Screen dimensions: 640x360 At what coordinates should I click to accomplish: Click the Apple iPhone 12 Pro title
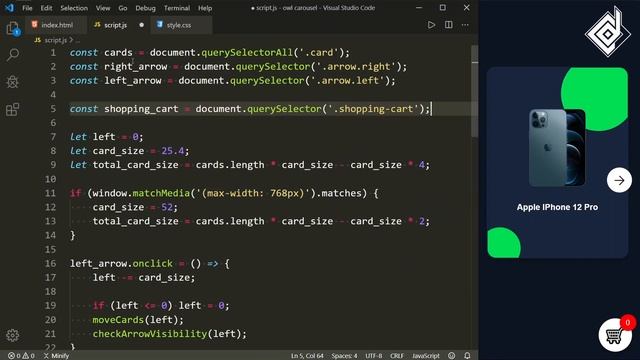click(x=557, y=207)
